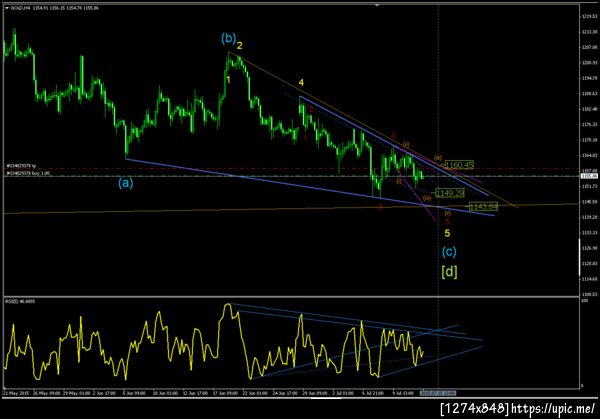Select the yellow 2 label beside (b)
Screen dimensions: 600x419
240,46
